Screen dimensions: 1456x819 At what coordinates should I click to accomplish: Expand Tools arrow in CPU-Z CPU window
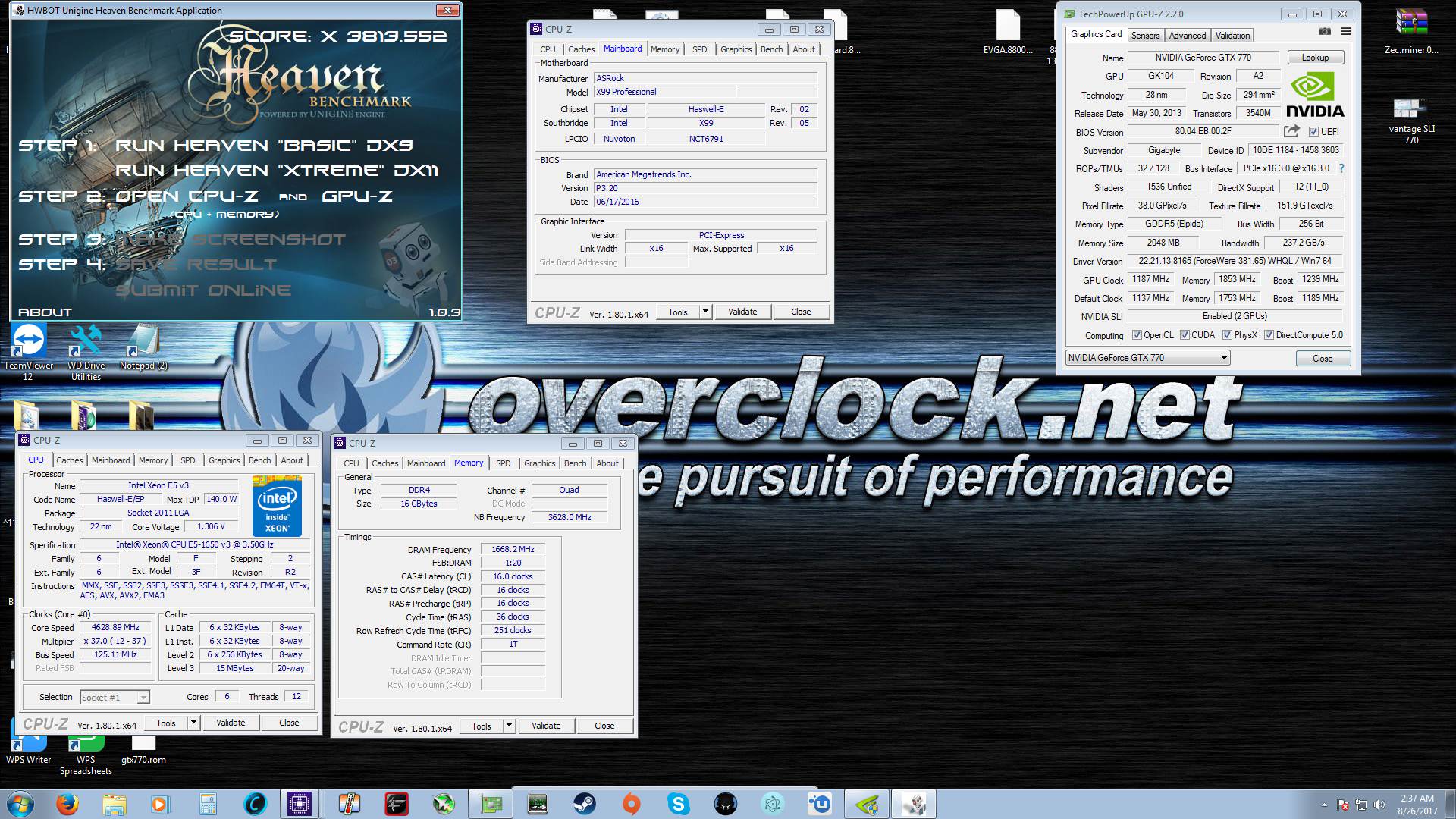[193, 723]
